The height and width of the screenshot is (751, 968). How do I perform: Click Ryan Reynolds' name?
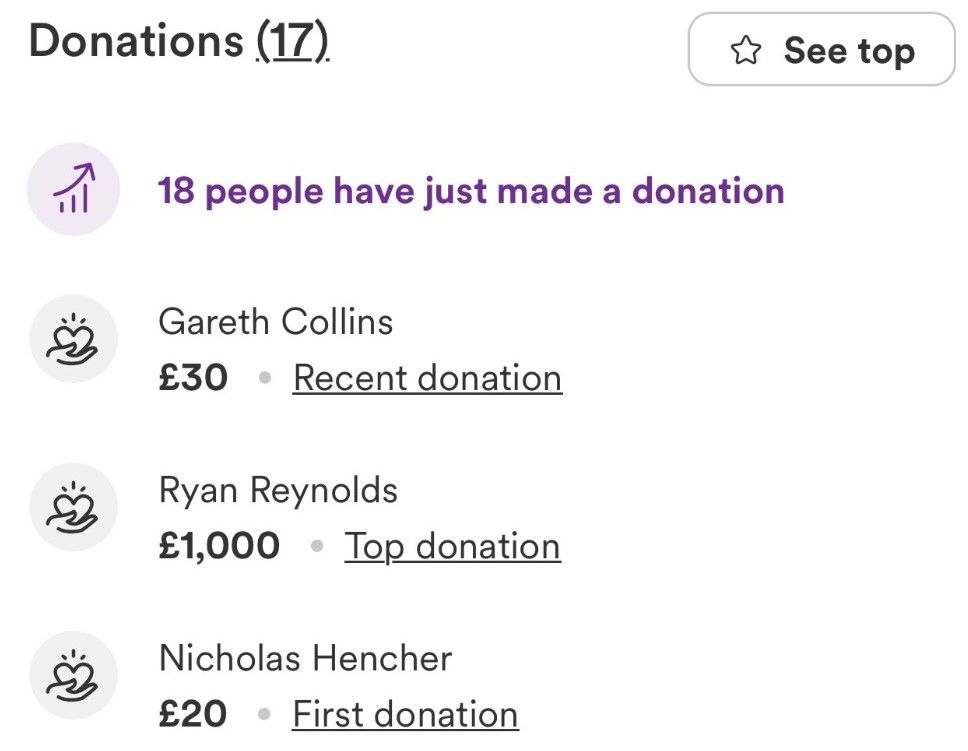click(278, 490)
